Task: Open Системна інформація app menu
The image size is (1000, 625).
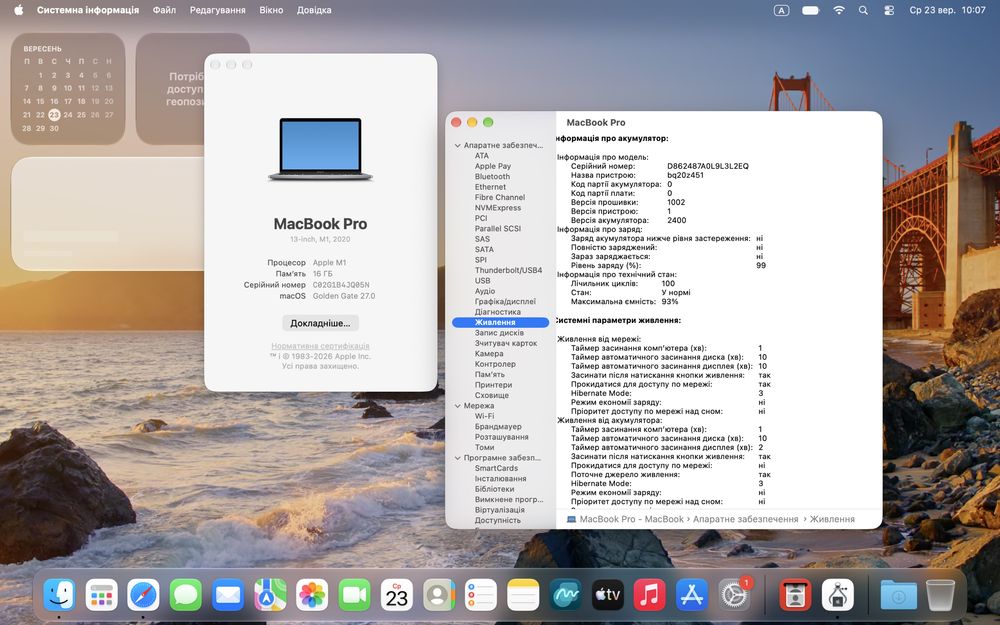Action: (x=88, y=10)
